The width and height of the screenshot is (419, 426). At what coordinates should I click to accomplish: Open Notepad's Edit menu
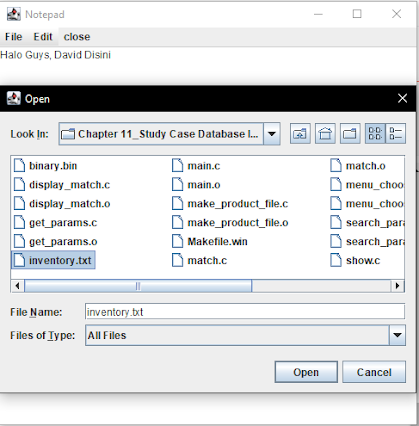coord(43,37)
